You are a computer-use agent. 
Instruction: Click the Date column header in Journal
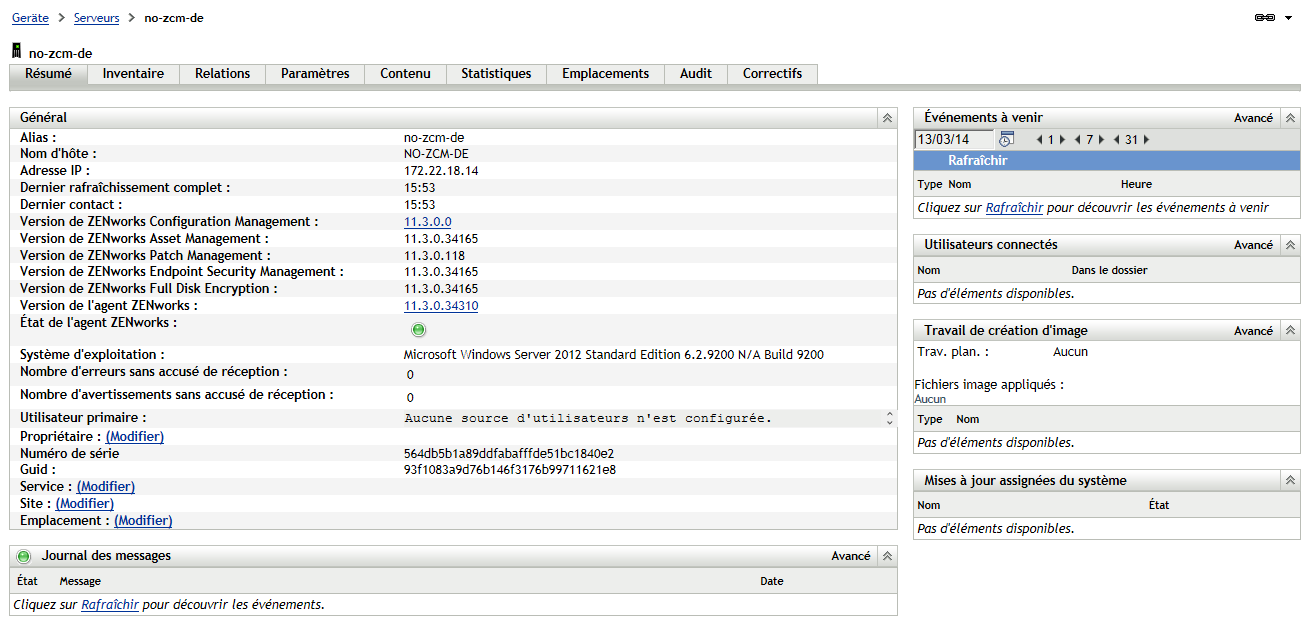pyautogui.click(x=772, y=581)
